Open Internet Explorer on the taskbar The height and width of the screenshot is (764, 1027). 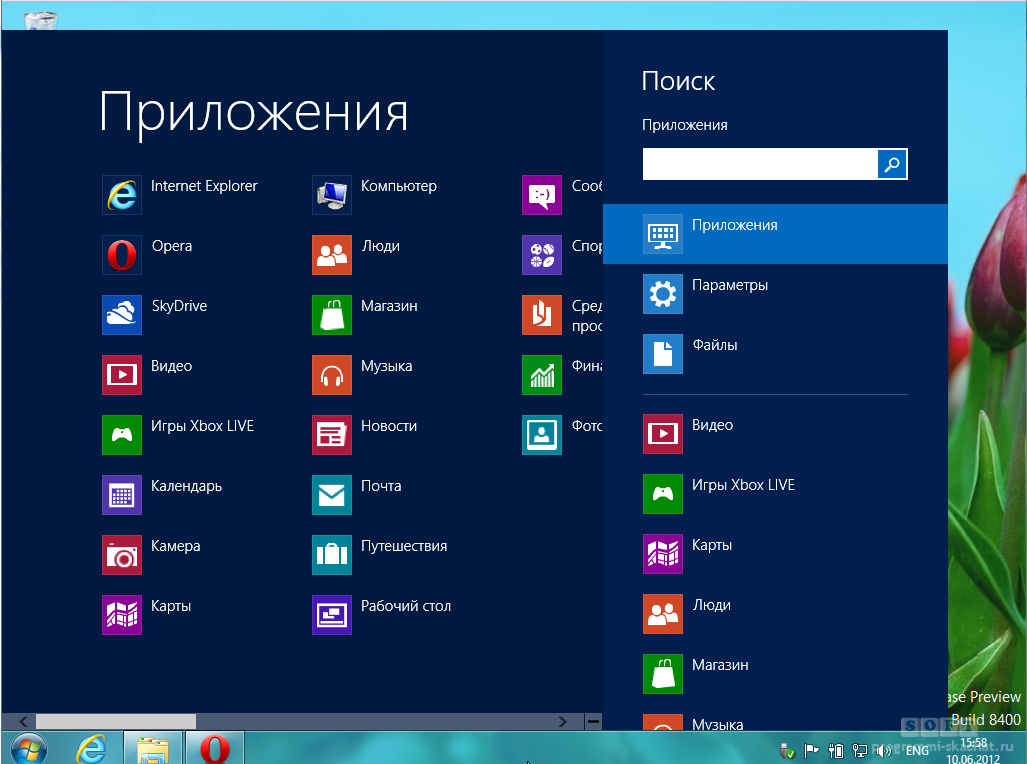[x=92, y=748]
